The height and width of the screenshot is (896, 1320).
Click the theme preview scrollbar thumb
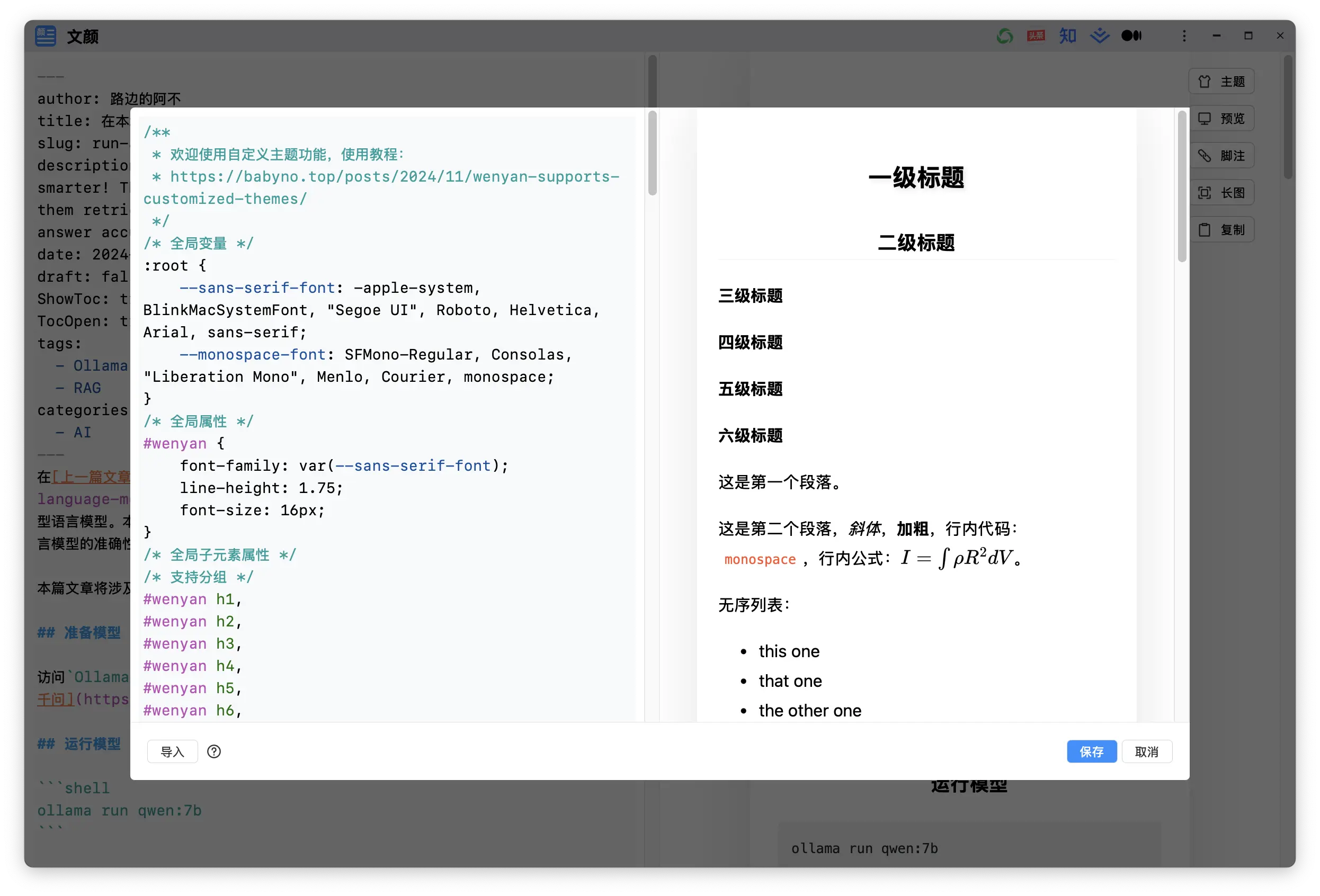point(1182,186)
